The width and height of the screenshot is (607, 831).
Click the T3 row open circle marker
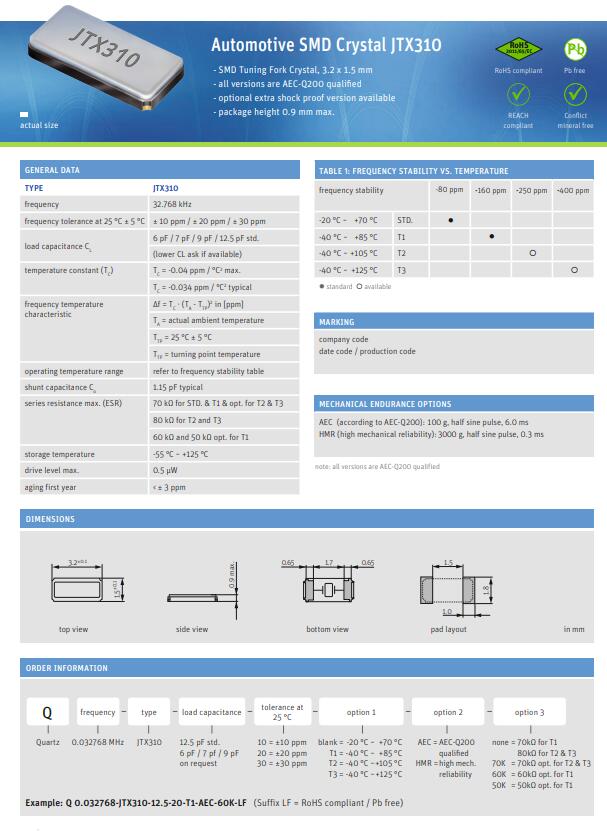point(573,270)
